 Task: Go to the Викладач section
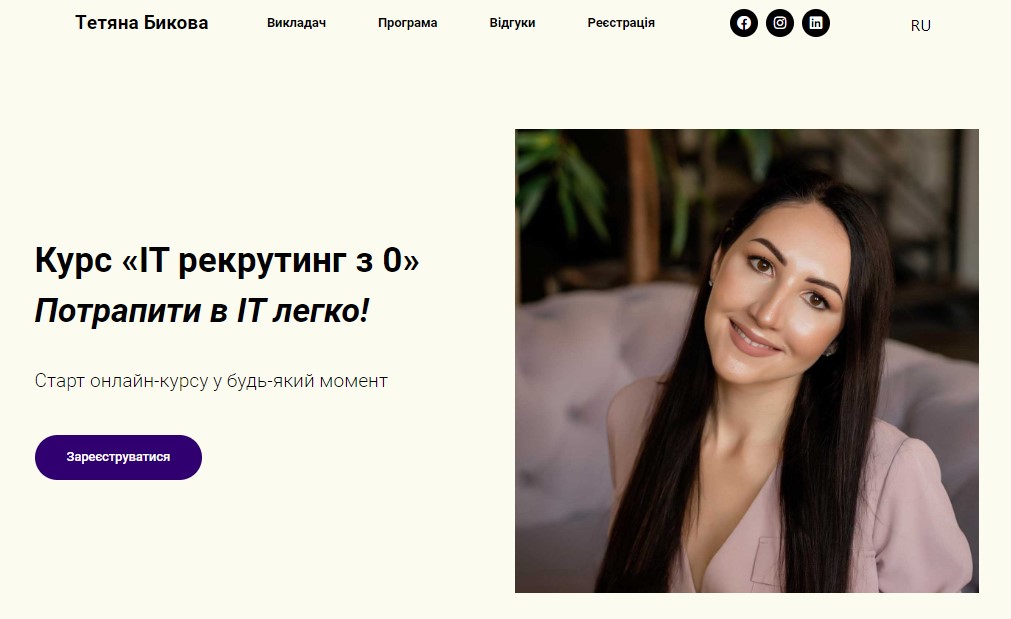pyautogui.click(x=297, y=23)
